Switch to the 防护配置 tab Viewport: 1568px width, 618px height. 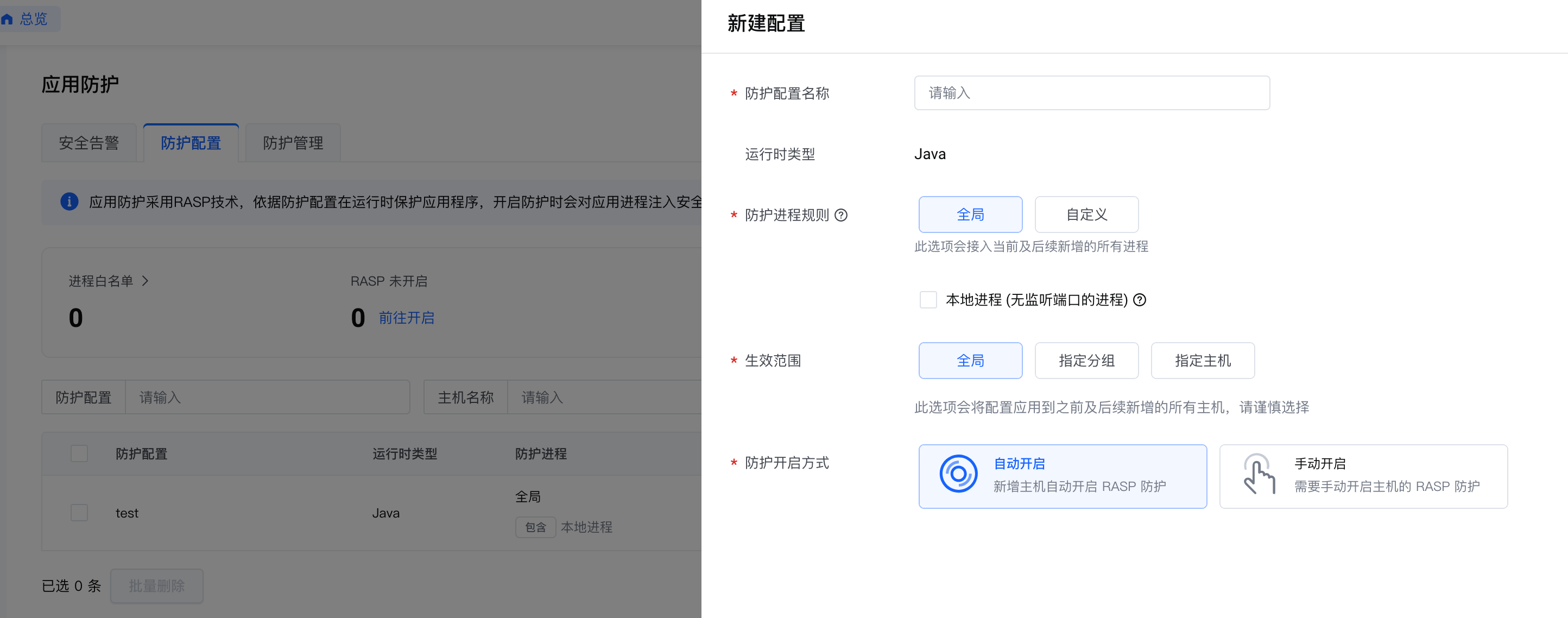pyautogui.click(x=191, y=143)
